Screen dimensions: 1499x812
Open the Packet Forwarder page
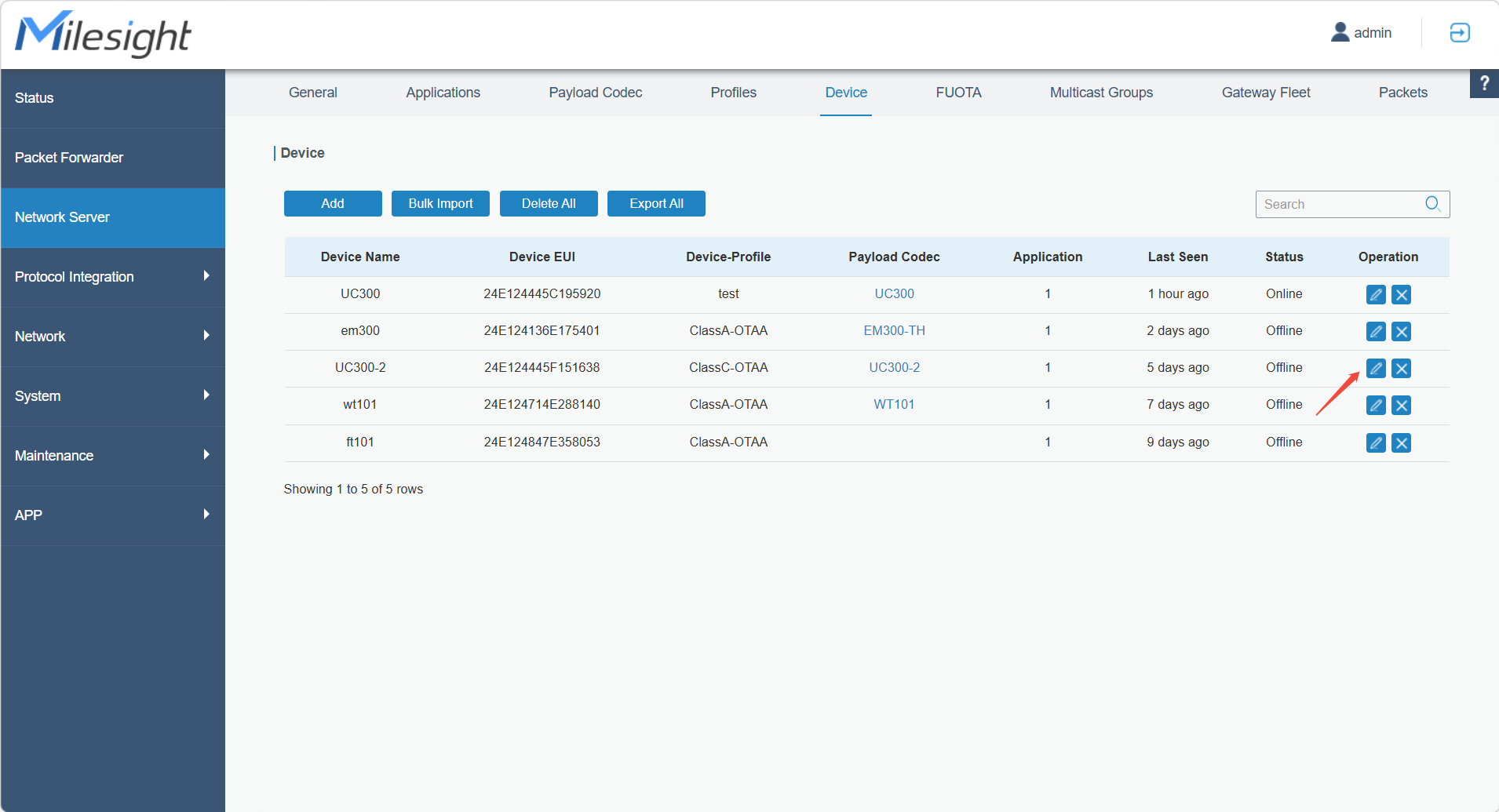113,158
